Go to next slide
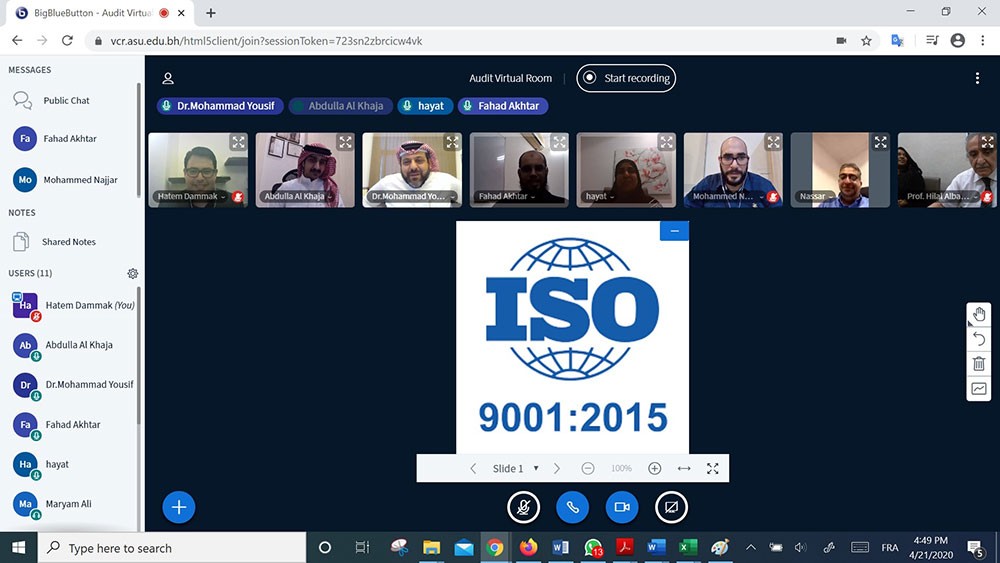 click(x=557, y=469)
